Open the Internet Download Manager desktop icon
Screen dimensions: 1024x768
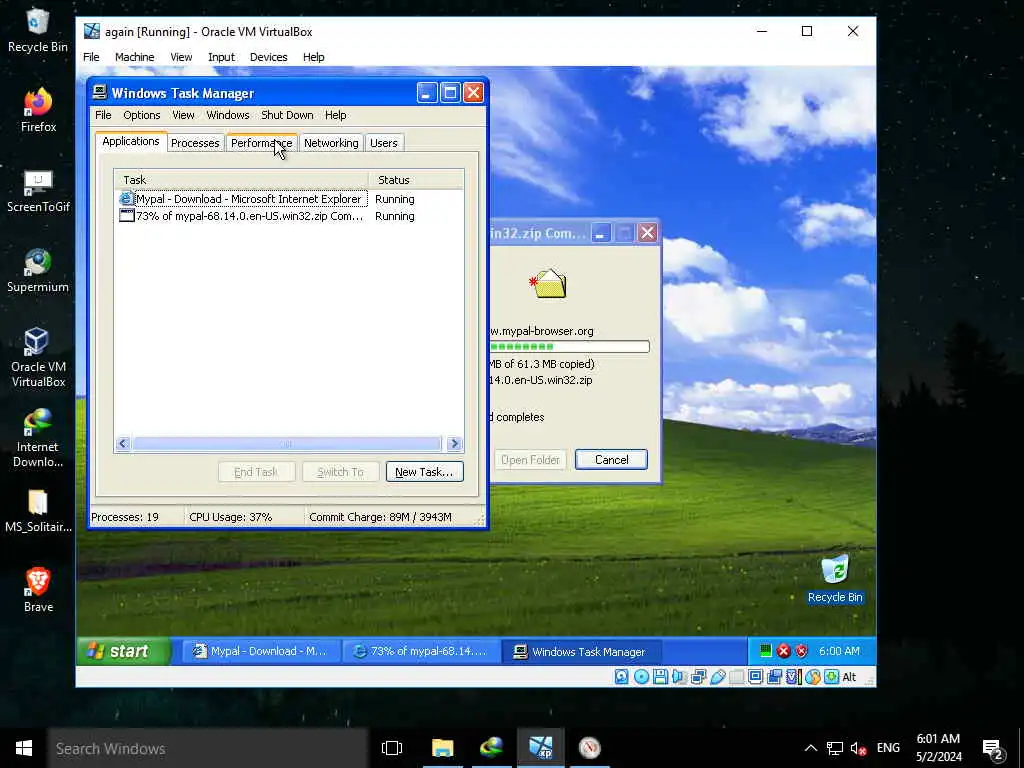click(38, 438)
